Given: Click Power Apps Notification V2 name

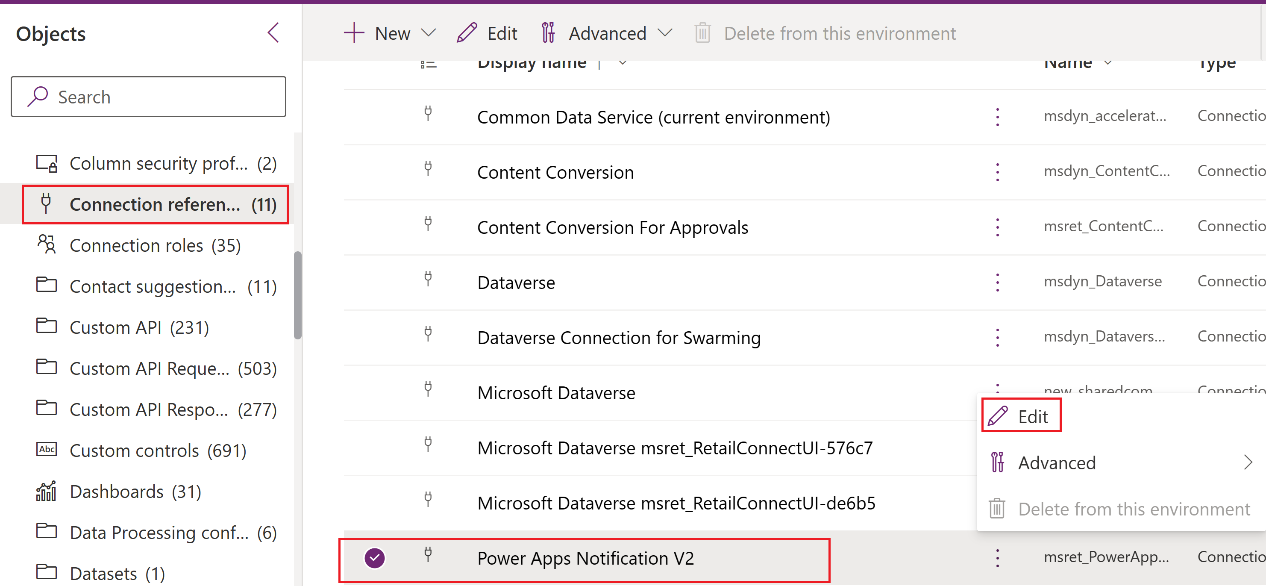Looking at the screenshot, I should (586, 558).
